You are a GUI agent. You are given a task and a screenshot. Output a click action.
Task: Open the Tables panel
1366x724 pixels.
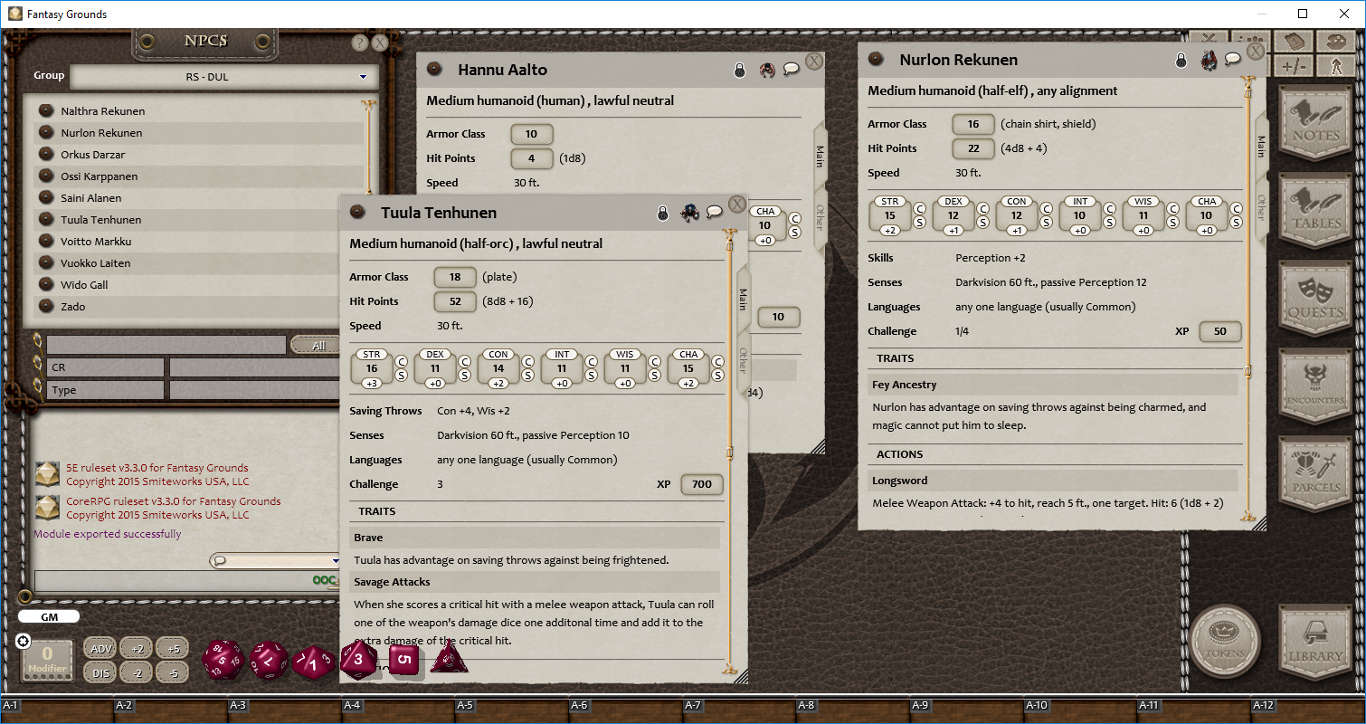(1315, 210)
